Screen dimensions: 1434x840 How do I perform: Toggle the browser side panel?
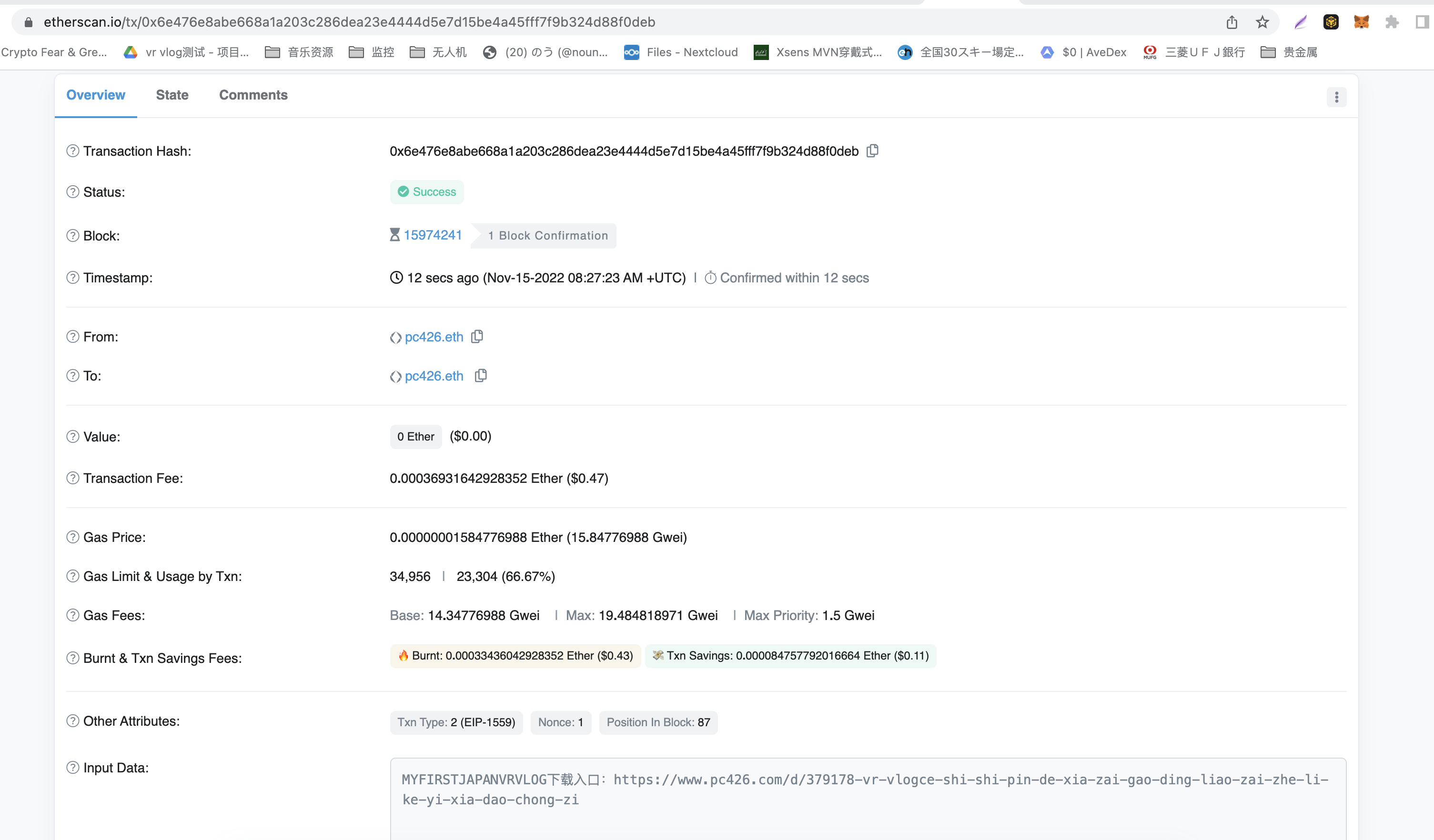coord(1423,22)
